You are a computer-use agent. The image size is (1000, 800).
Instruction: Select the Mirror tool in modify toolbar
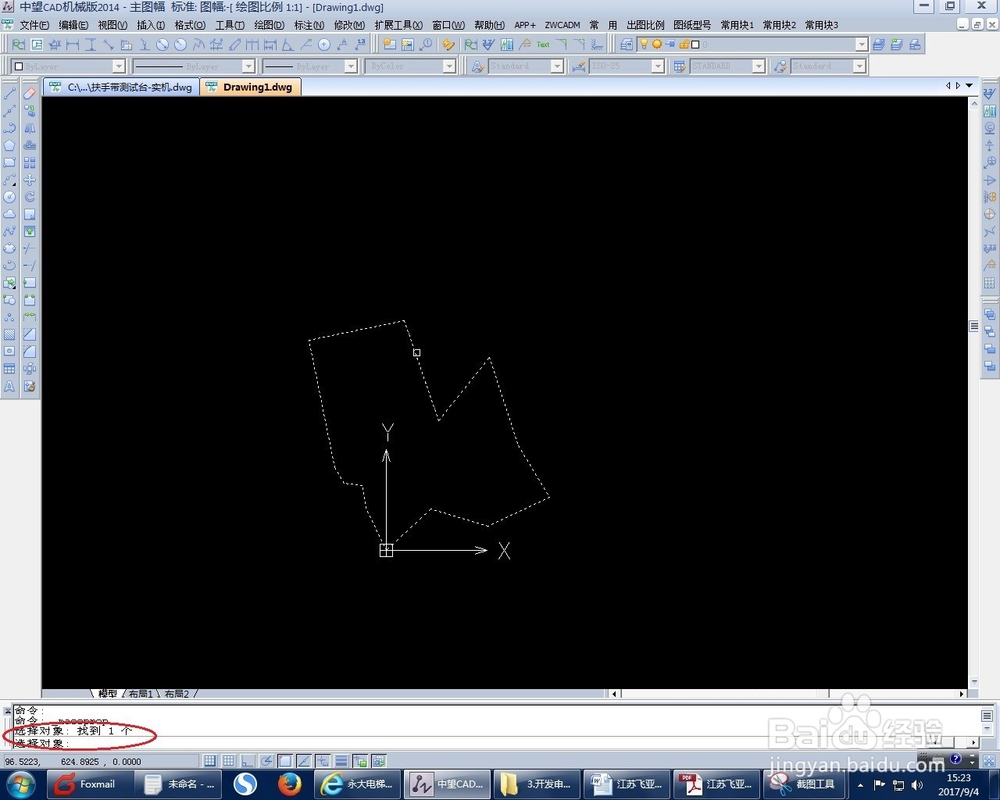tap(29, 128)
